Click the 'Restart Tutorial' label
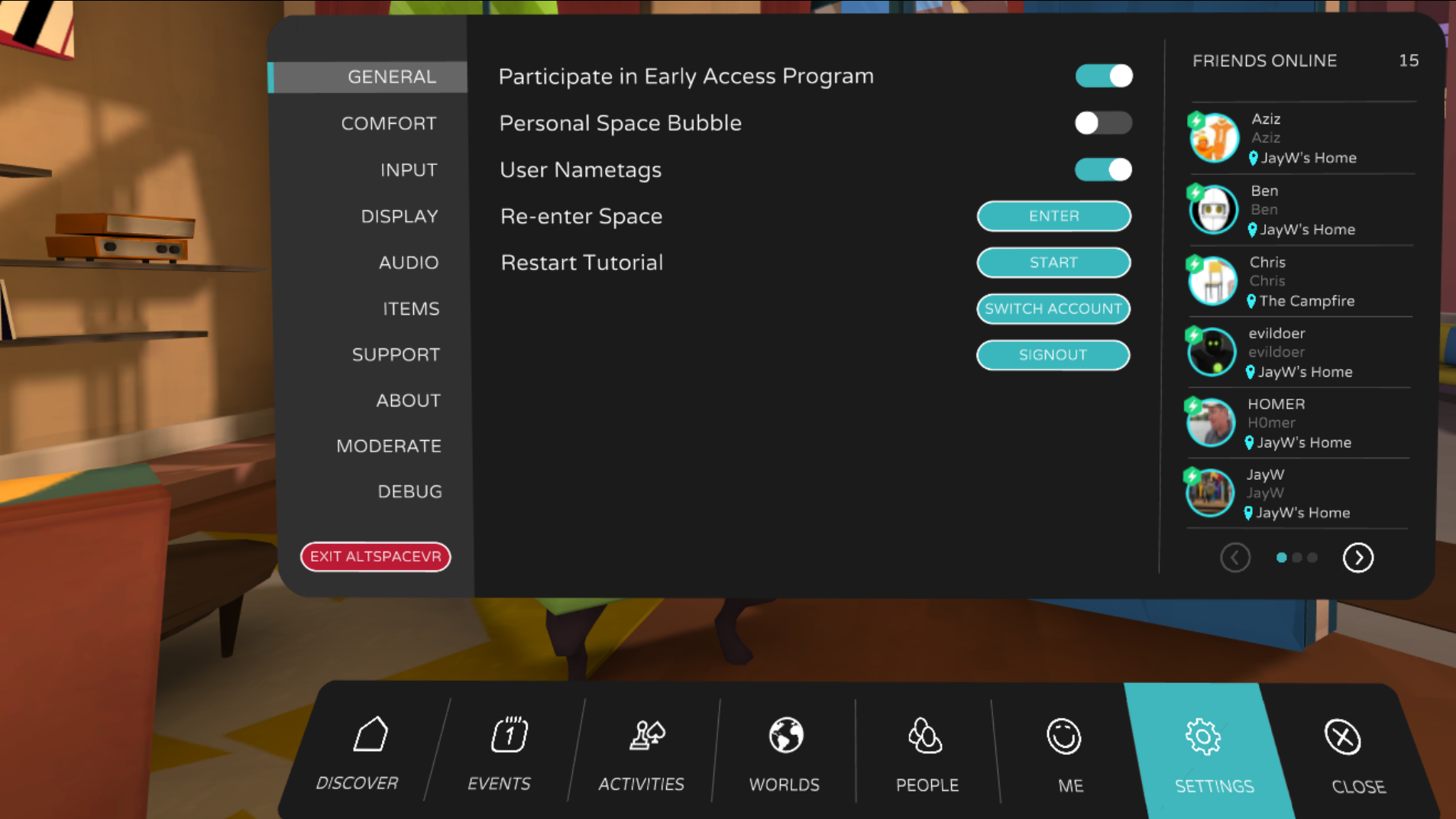Viewport: 1456px width, 819px height. [x=582, y=263]
